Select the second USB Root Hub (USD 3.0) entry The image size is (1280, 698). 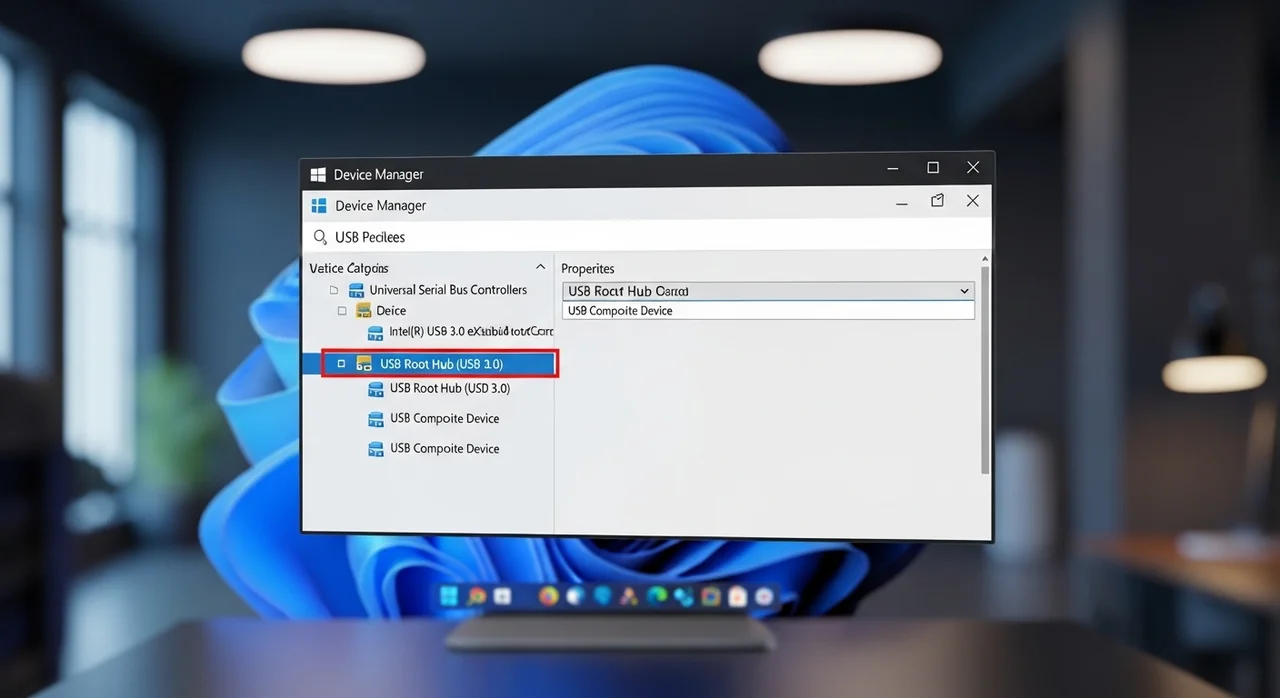point(450,388)
